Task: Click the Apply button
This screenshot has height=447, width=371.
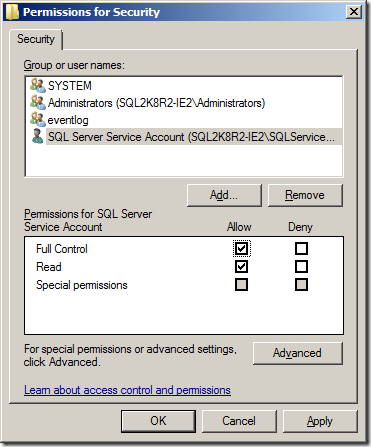Action: coord(320,421)
